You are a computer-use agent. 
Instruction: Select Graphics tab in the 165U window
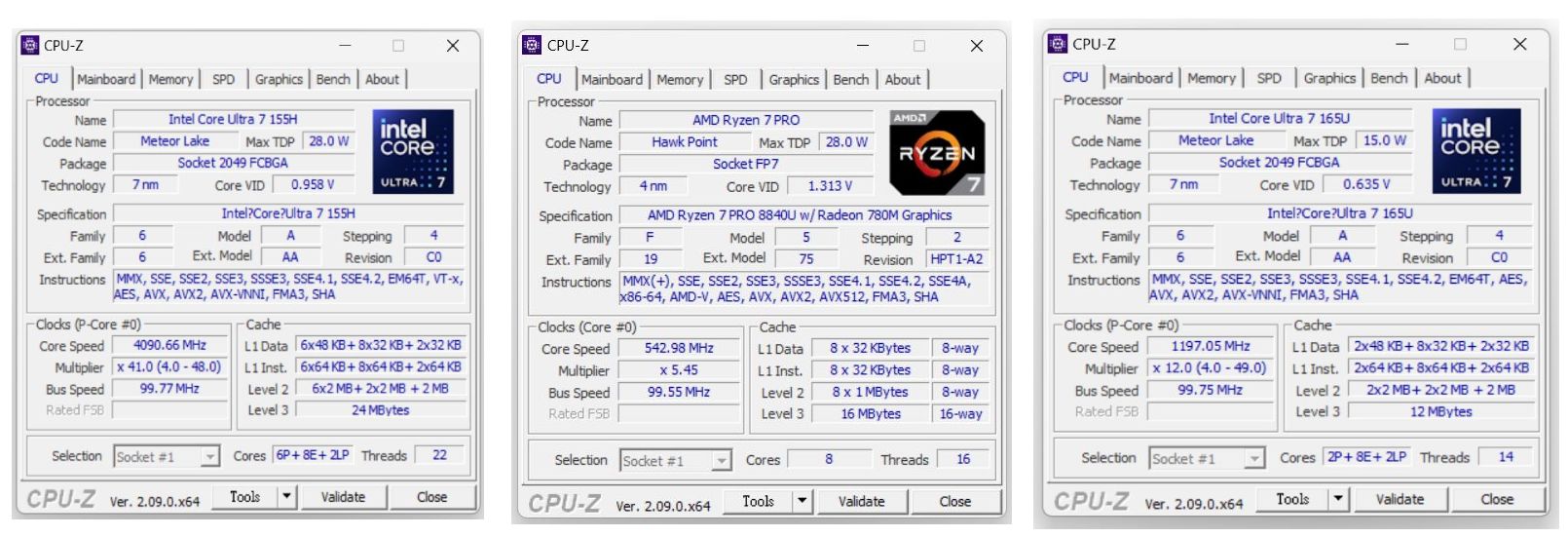pos(1329,78)
